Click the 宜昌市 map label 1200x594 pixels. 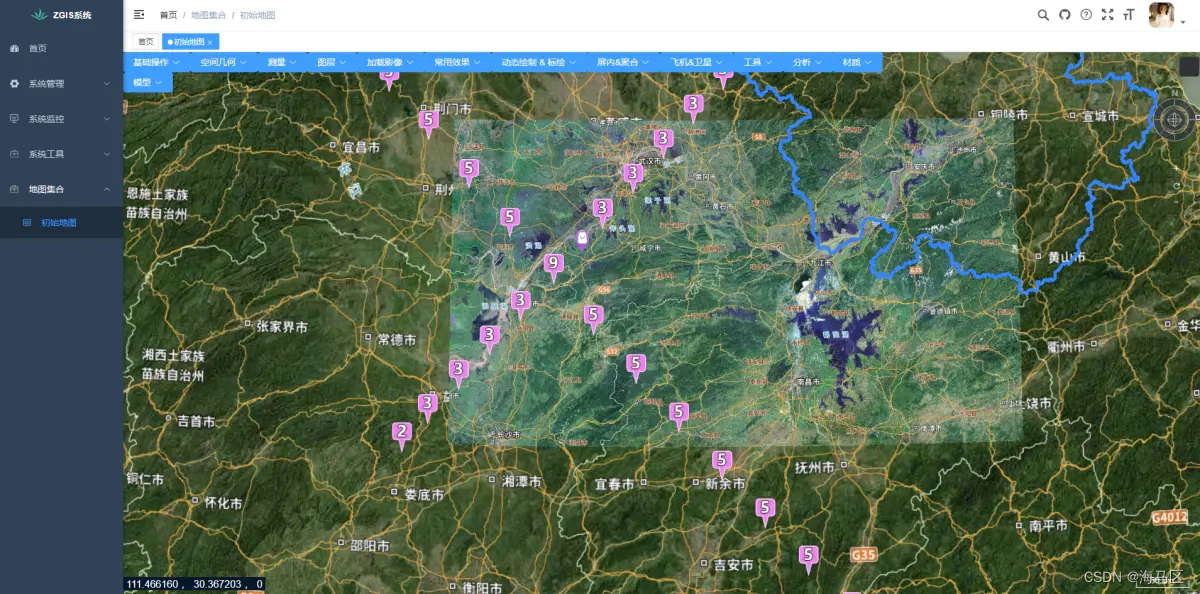361,146
